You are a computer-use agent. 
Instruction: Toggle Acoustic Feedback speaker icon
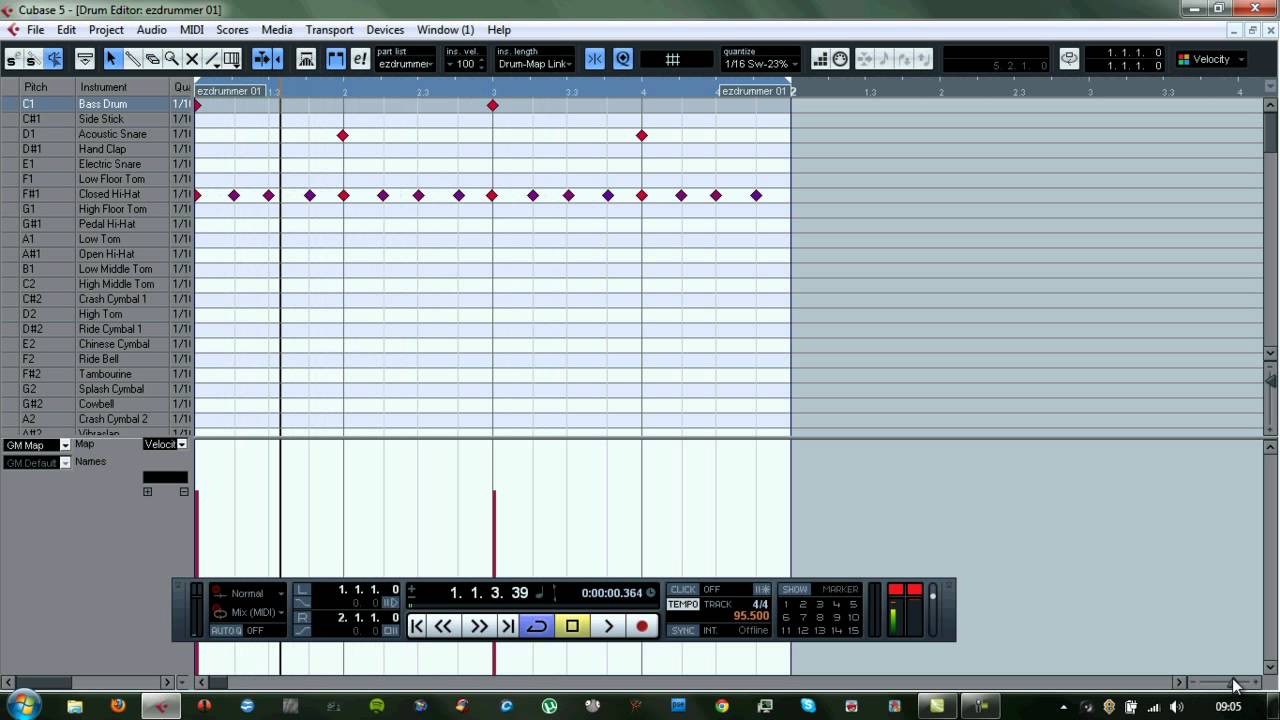point(53,60)
